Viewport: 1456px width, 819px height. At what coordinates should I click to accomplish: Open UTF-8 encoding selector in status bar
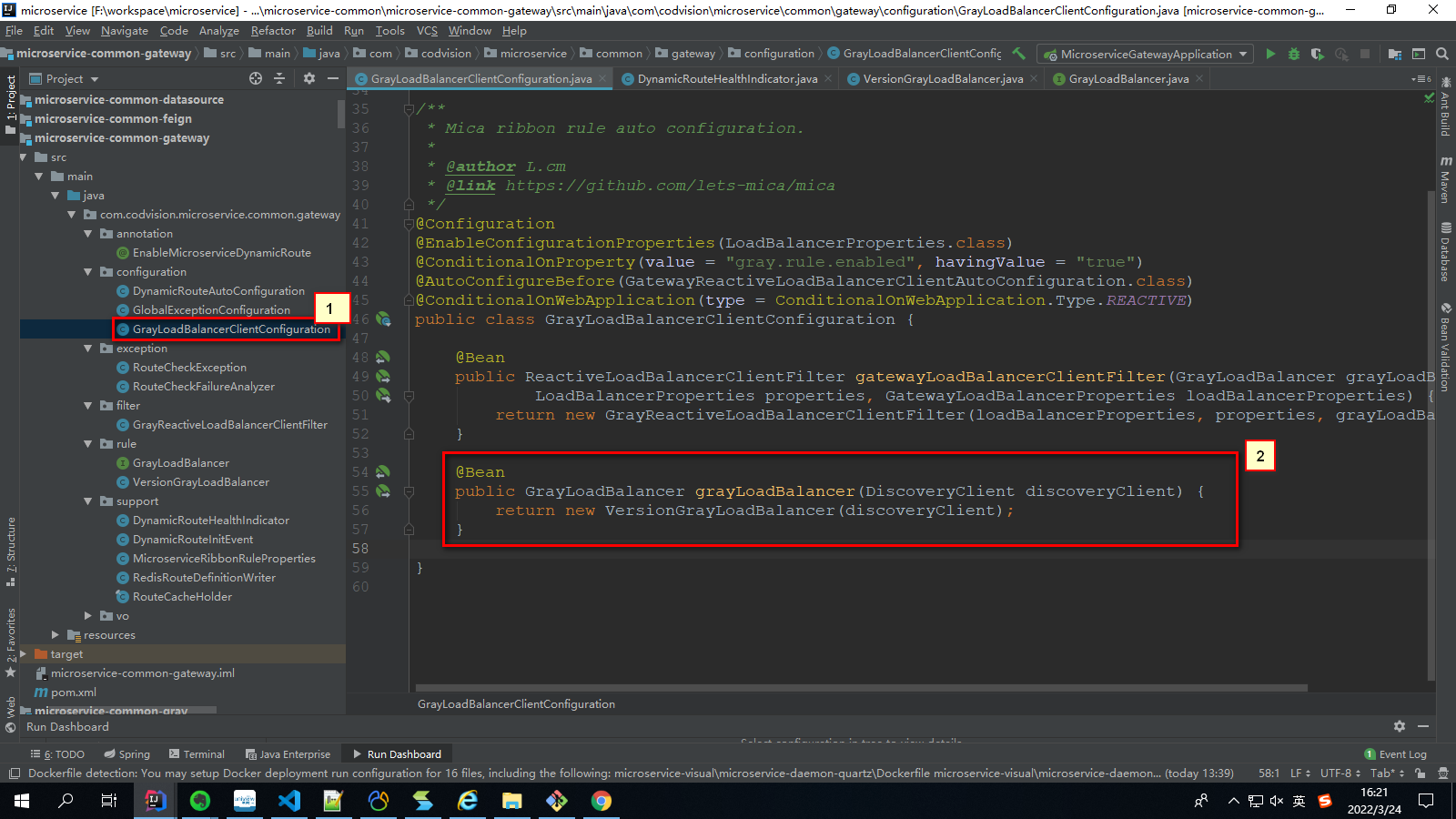coord(1340,773)
